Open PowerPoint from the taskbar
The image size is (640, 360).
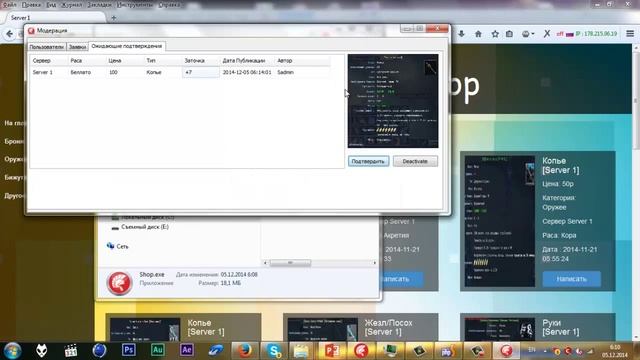point(331,351)
